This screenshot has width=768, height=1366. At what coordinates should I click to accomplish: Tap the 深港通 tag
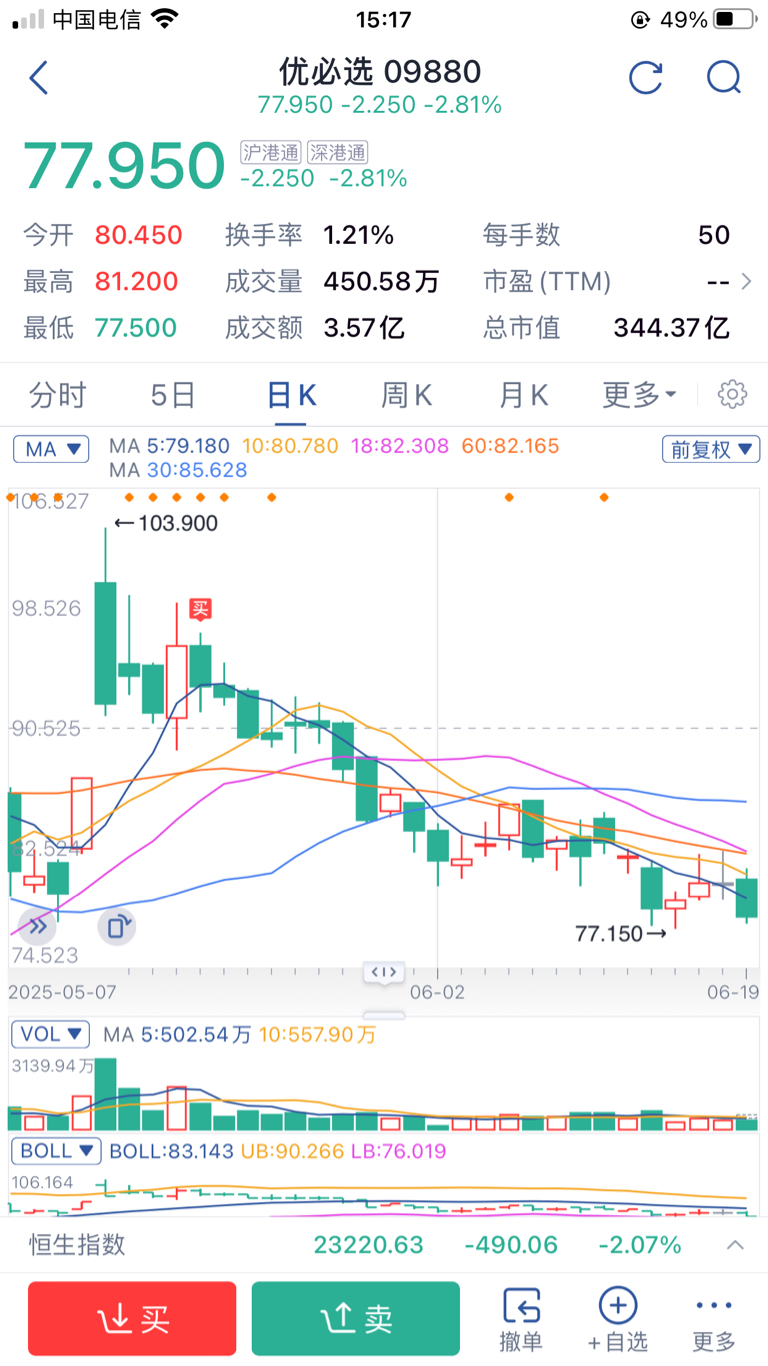tap(337, 152)
